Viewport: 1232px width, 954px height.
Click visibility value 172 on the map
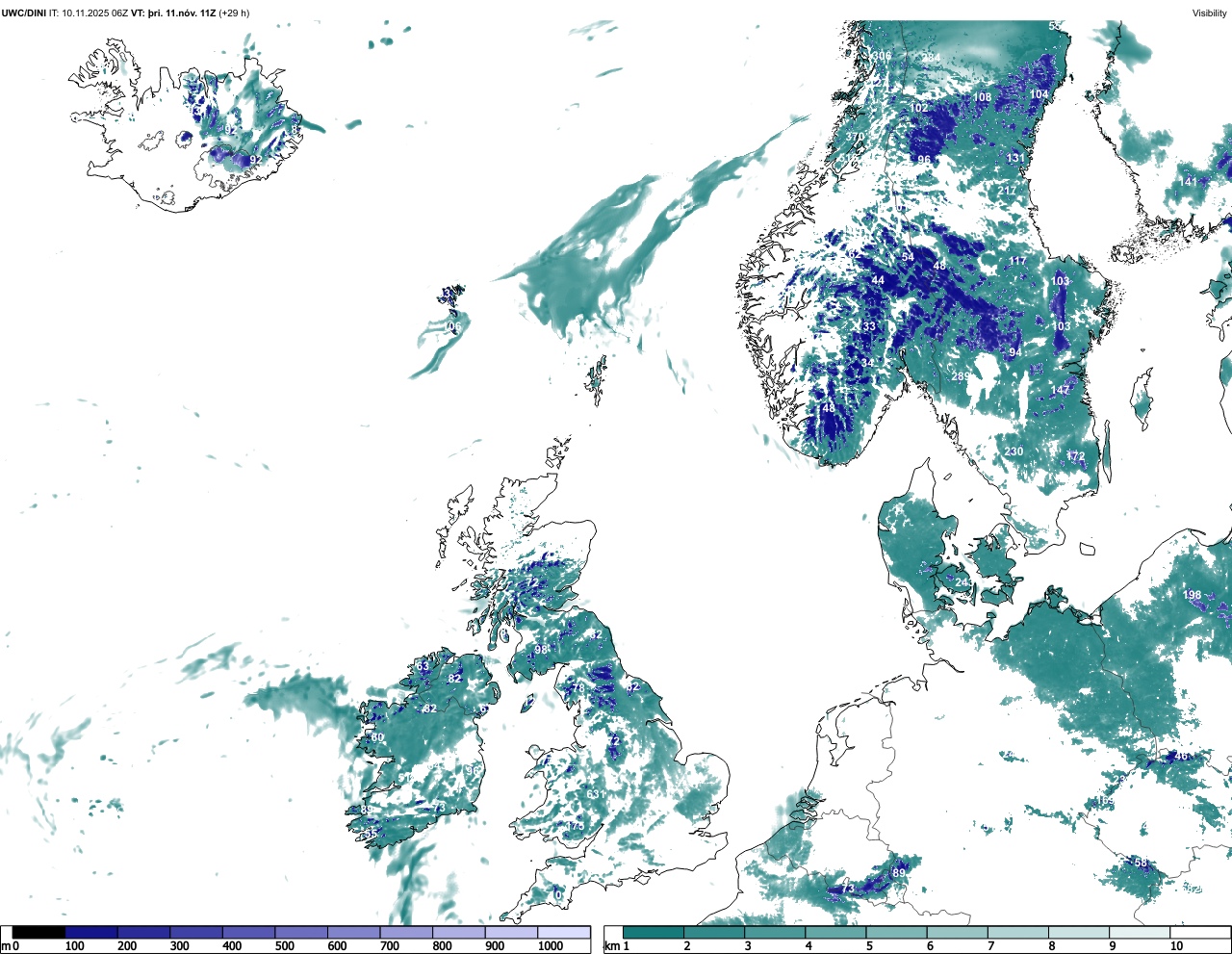(1076, 456)
